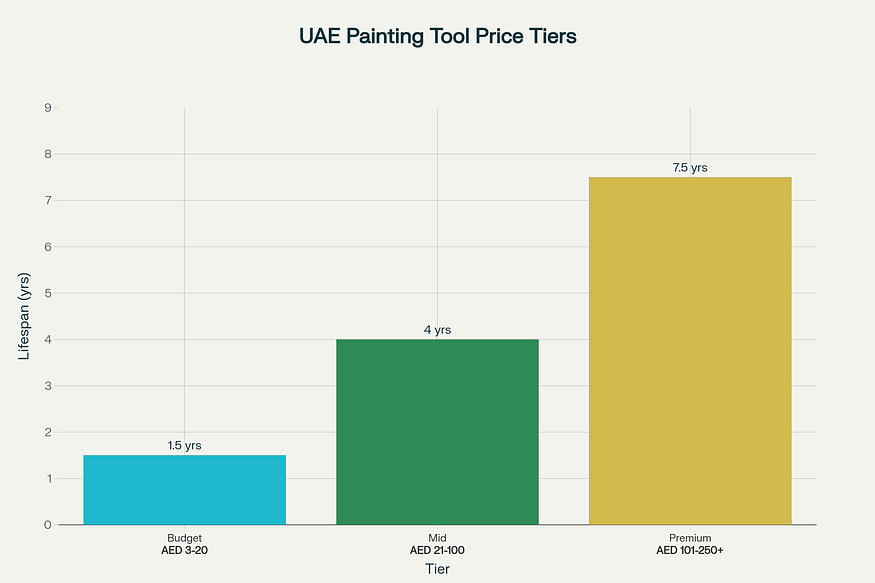Viewport: 875px width, 583px height.
Task: Select the "Premium" category label
Action: coord(690,538)
